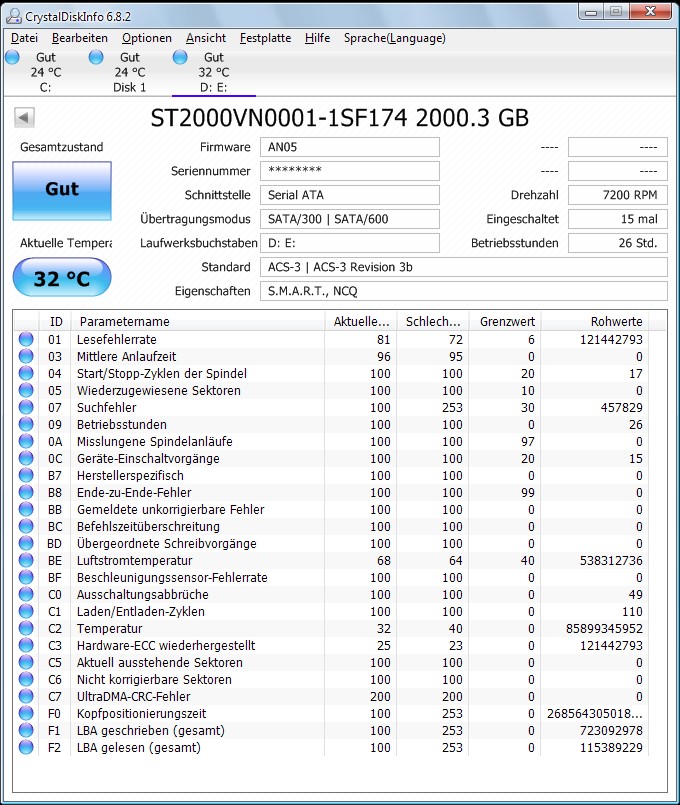Click the status orb of LBA geschrieben row
The height and width of the screenshot is (805, 680).
pyautogui.click(x=26, y=730)
